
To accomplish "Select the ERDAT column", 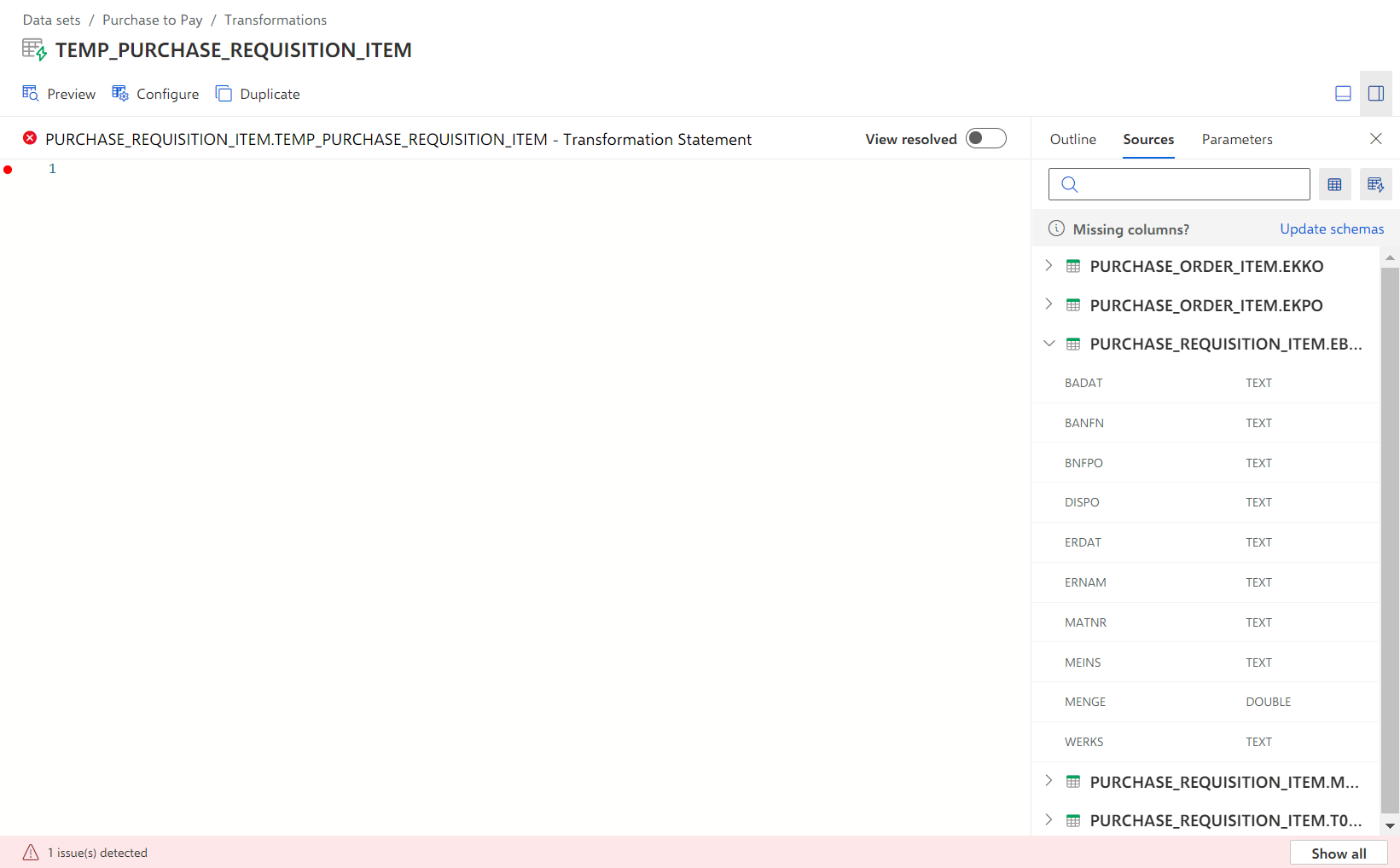I will pos(1205,542).
